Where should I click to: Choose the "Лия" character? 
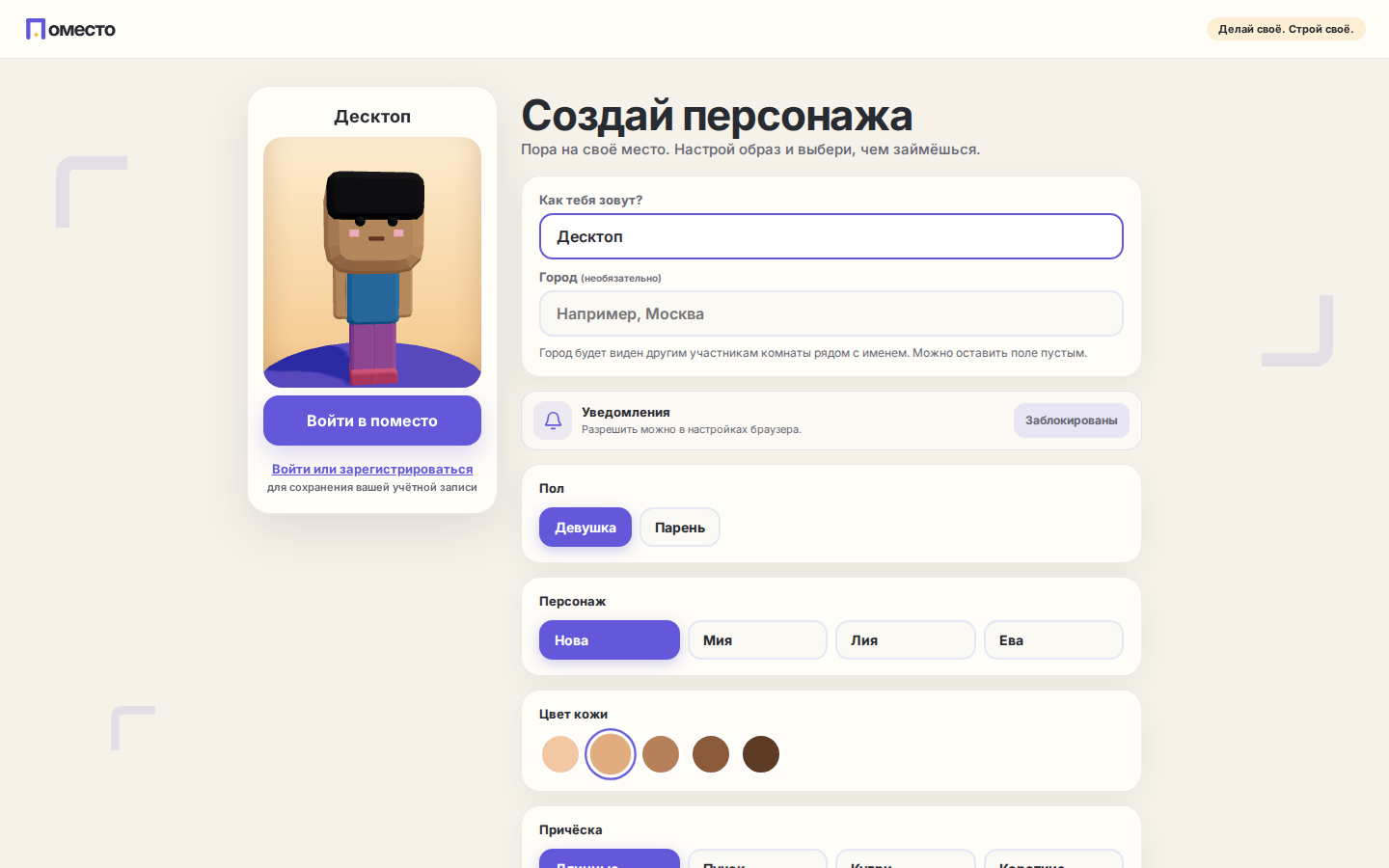pyautogui.click(x=906, y=640)
